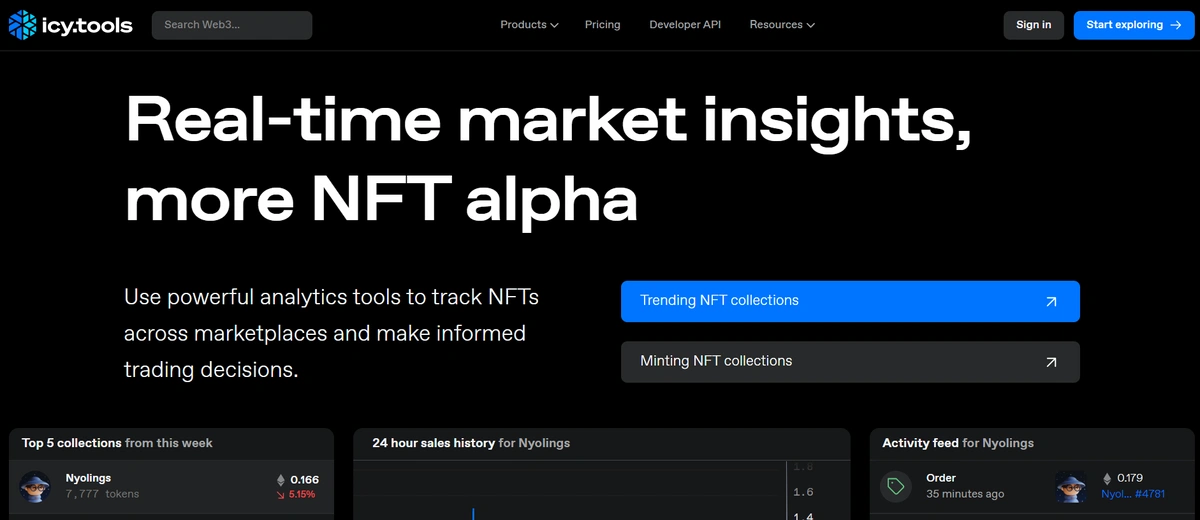Click the red down-arrow beside 5.15%
The image size is (1200, 520).
pyautogui.click(x=281, y=494)
